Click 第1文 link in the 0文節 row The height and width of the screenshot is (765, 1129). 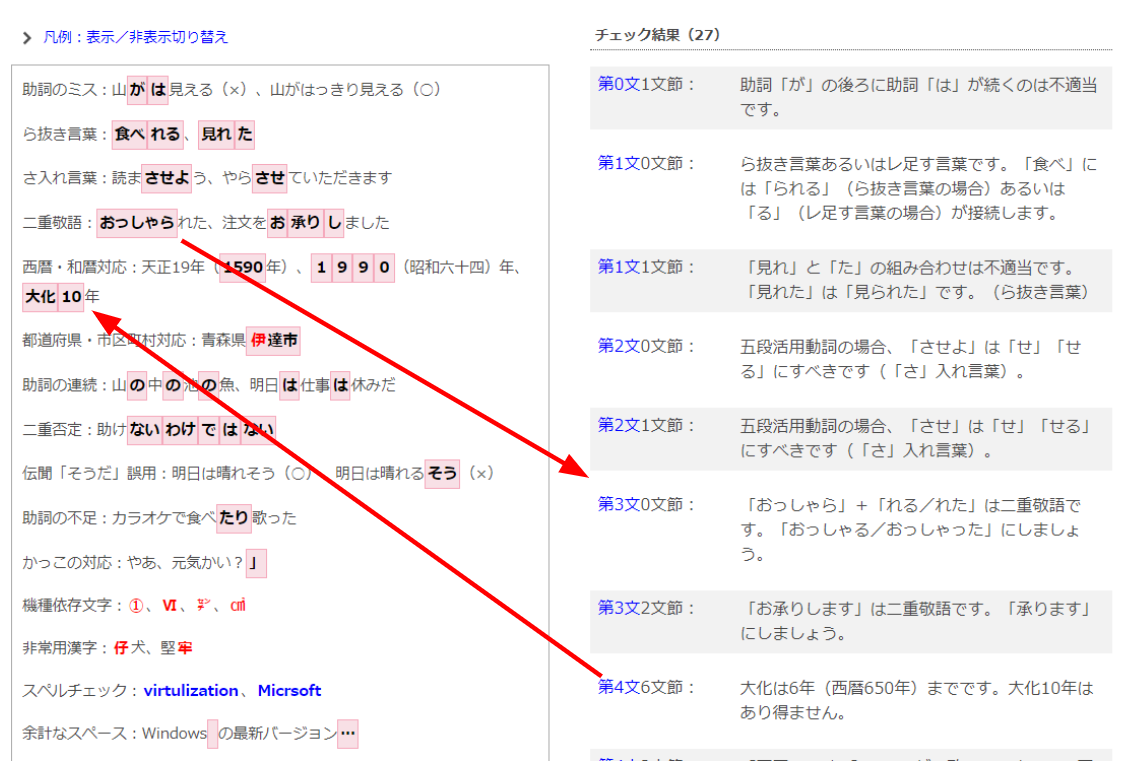pyautogui.click(x=618, y=163)
